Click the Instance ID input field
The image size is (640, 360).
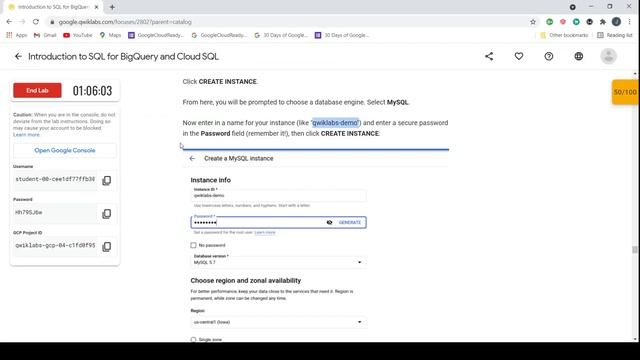pyautogui.click(x=279, y=196)
